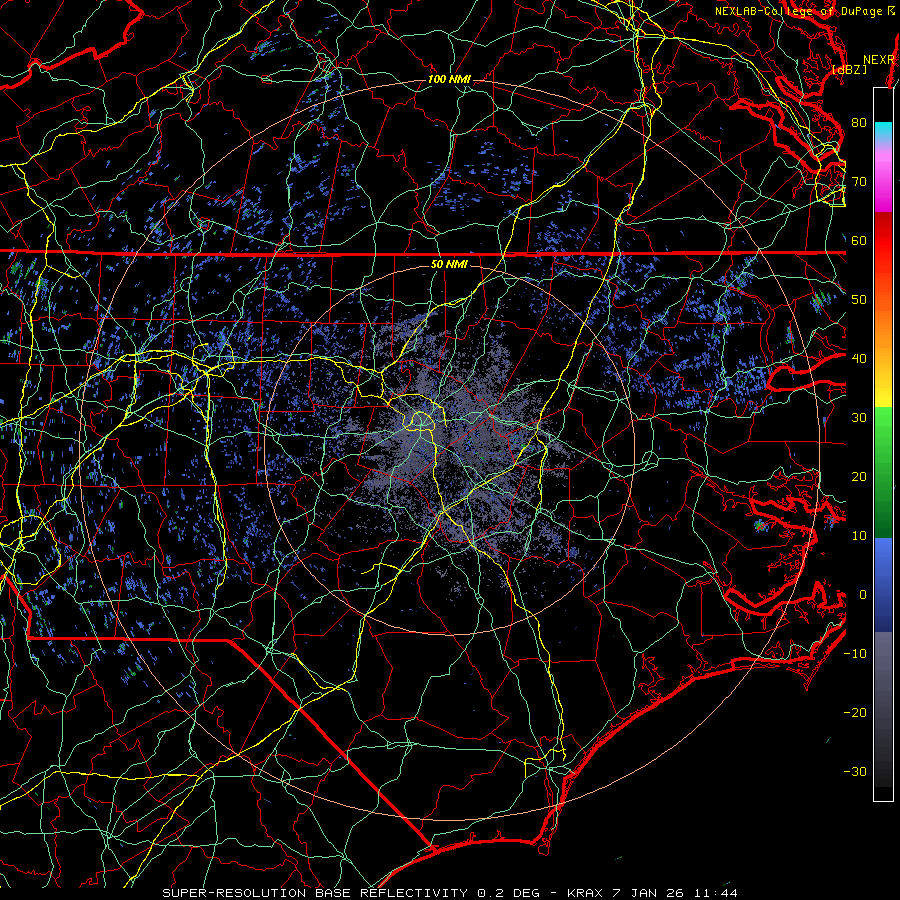Click the [dBZ] unit label above the color scale

click(x=849, y=70)
